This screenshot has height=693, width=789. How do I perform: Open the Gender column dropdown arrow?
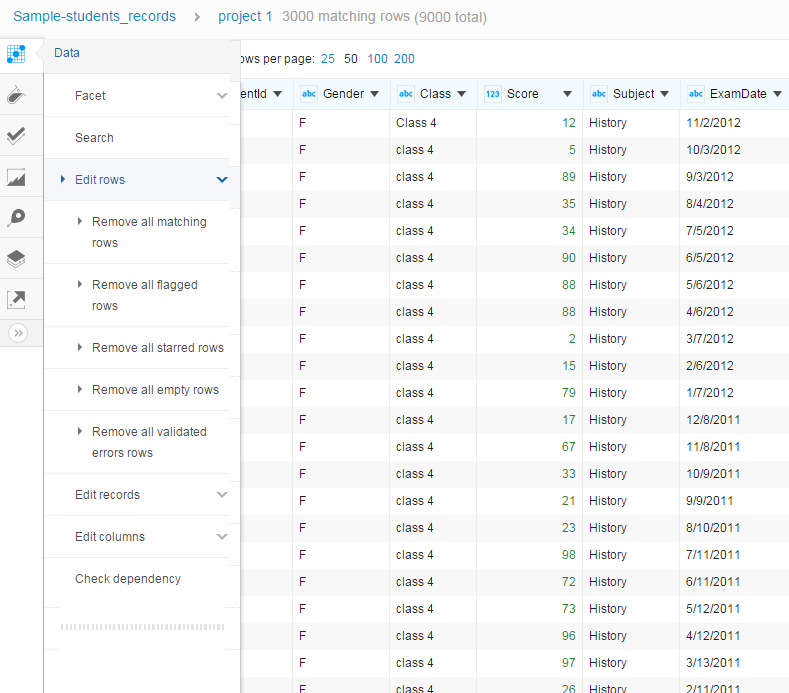click(x=374, y=94)
